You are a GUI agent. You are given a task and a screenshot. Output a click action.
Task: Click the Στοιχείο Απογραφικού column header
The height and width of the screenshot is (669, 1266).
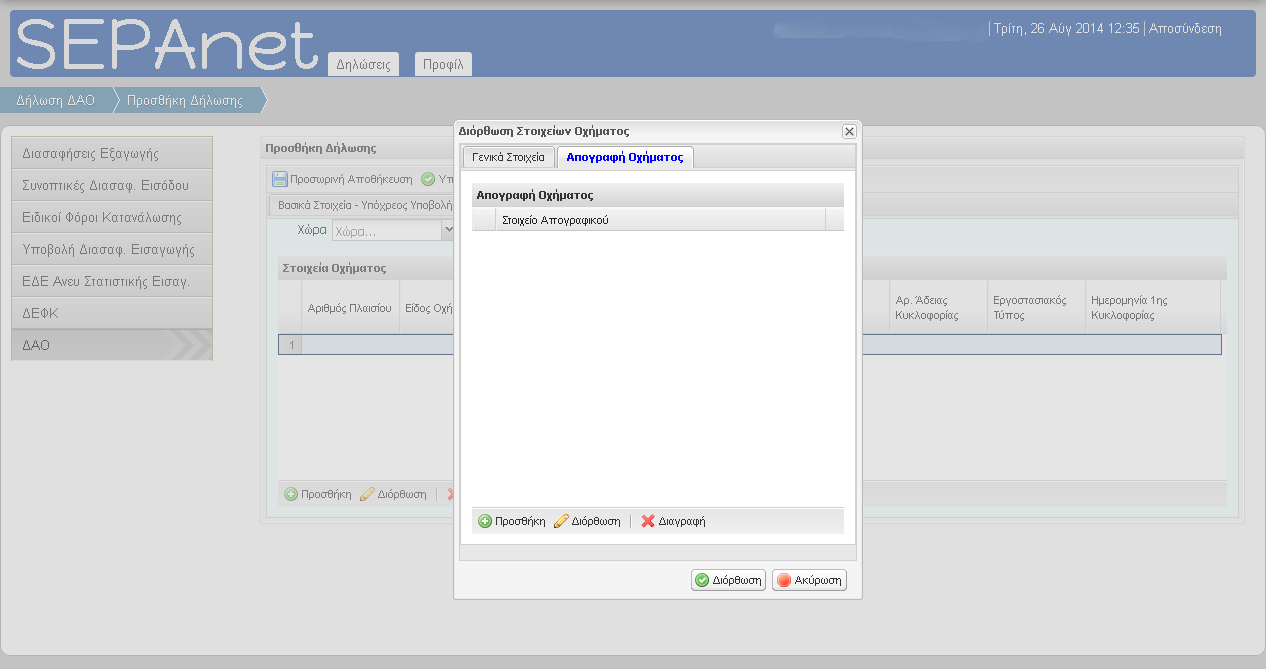660,219
